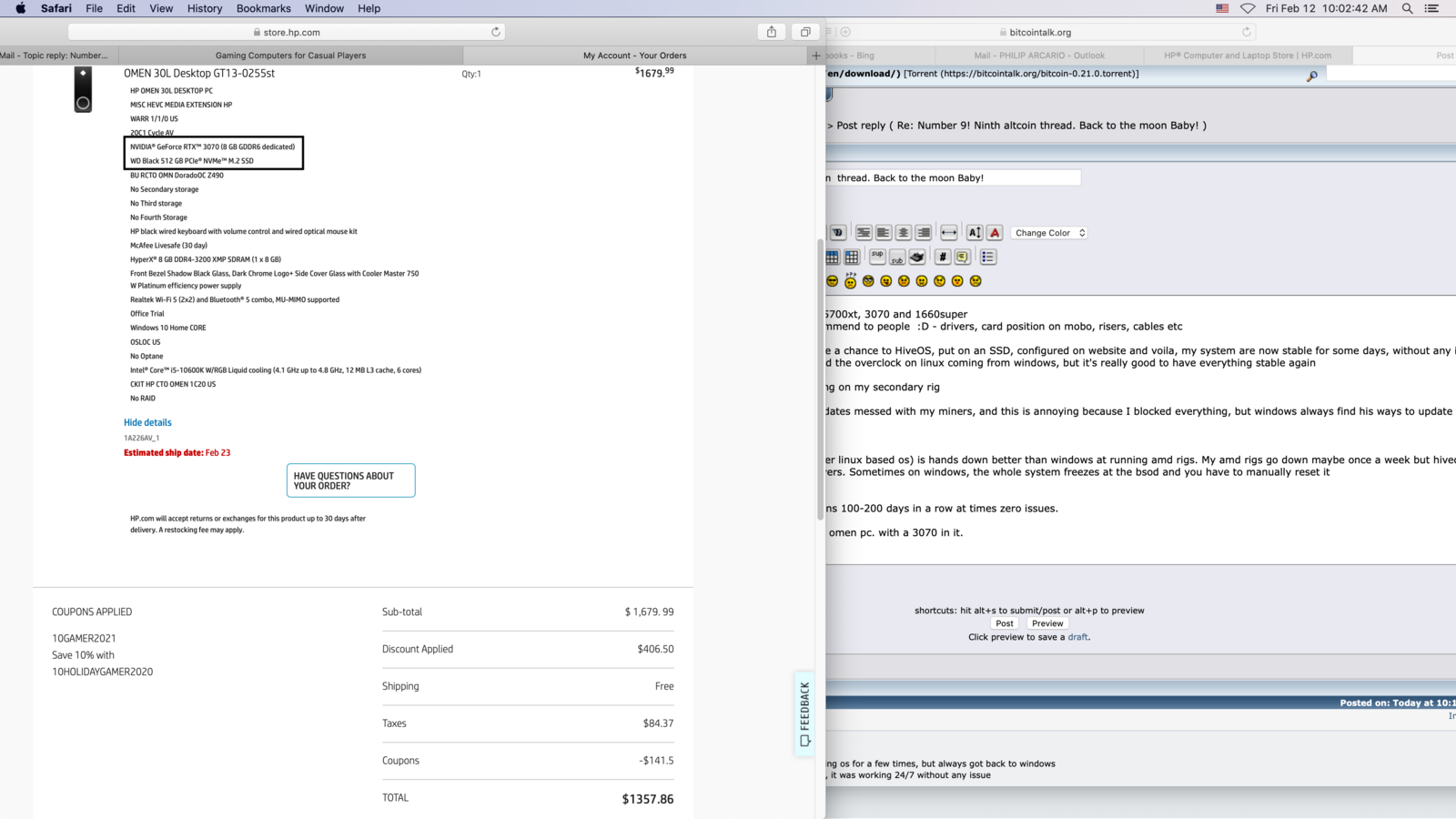
Task: Insert the tongue-out smiley
Action: [885, 281]
